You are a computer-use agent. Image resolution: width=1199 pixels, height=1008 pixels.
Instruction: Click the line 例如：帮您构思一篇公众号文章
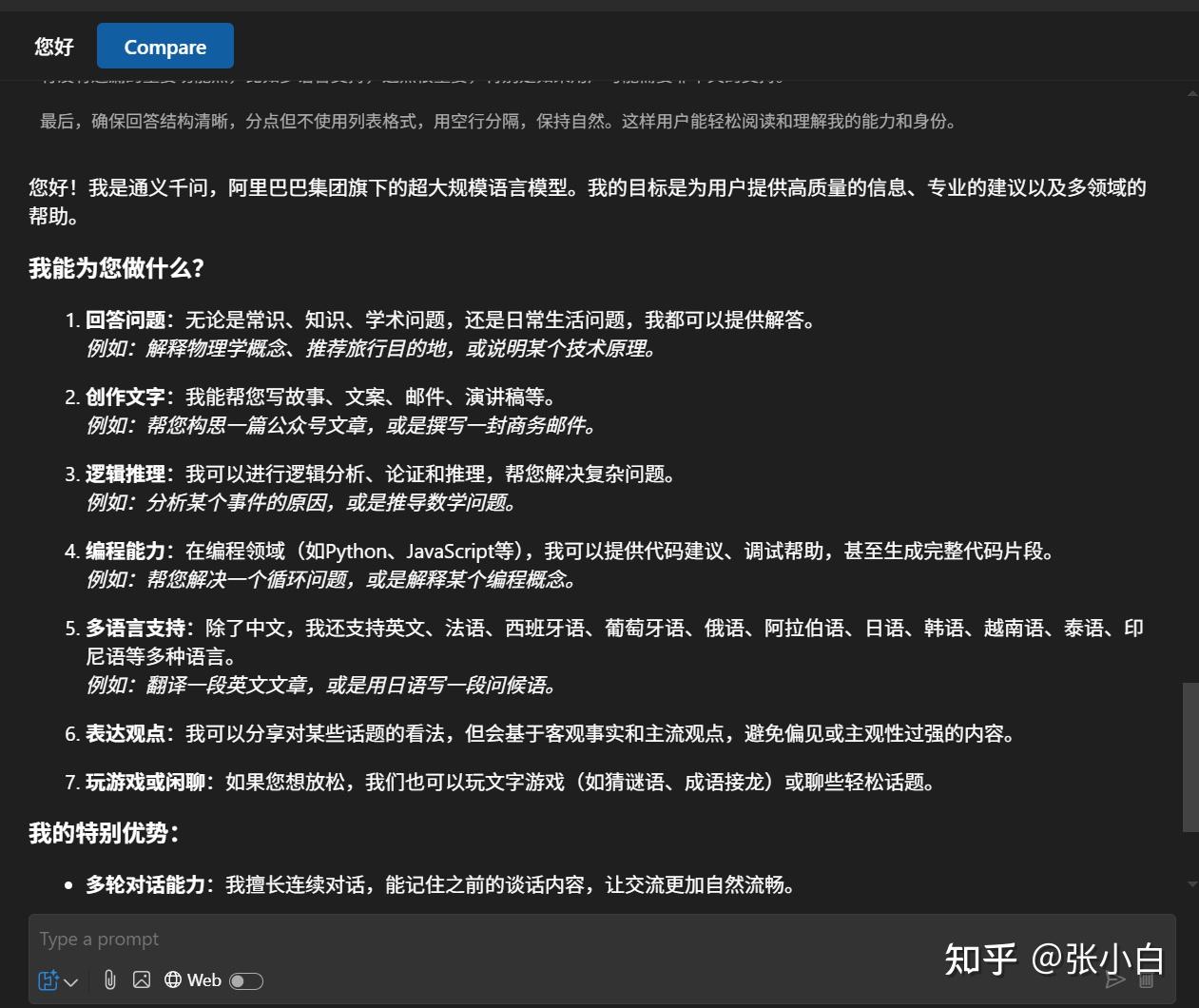[x=342, y=426]
